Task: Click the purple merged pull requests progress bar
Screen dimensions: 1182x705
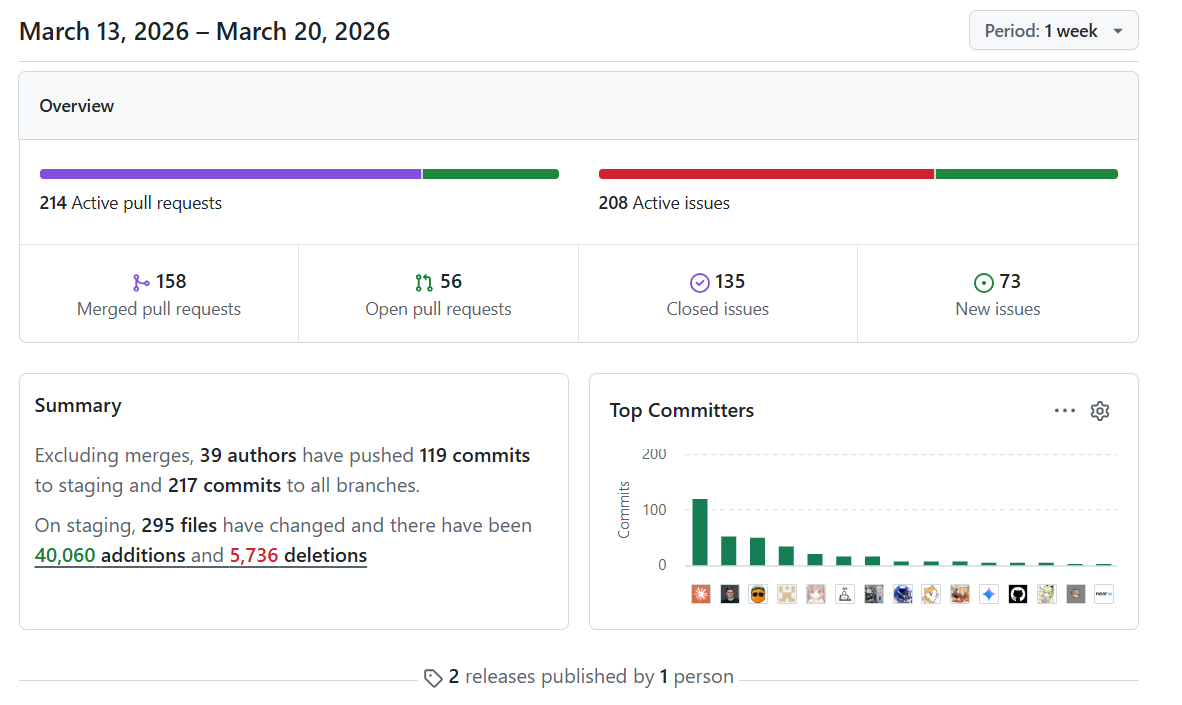Action: click(231, 174)
